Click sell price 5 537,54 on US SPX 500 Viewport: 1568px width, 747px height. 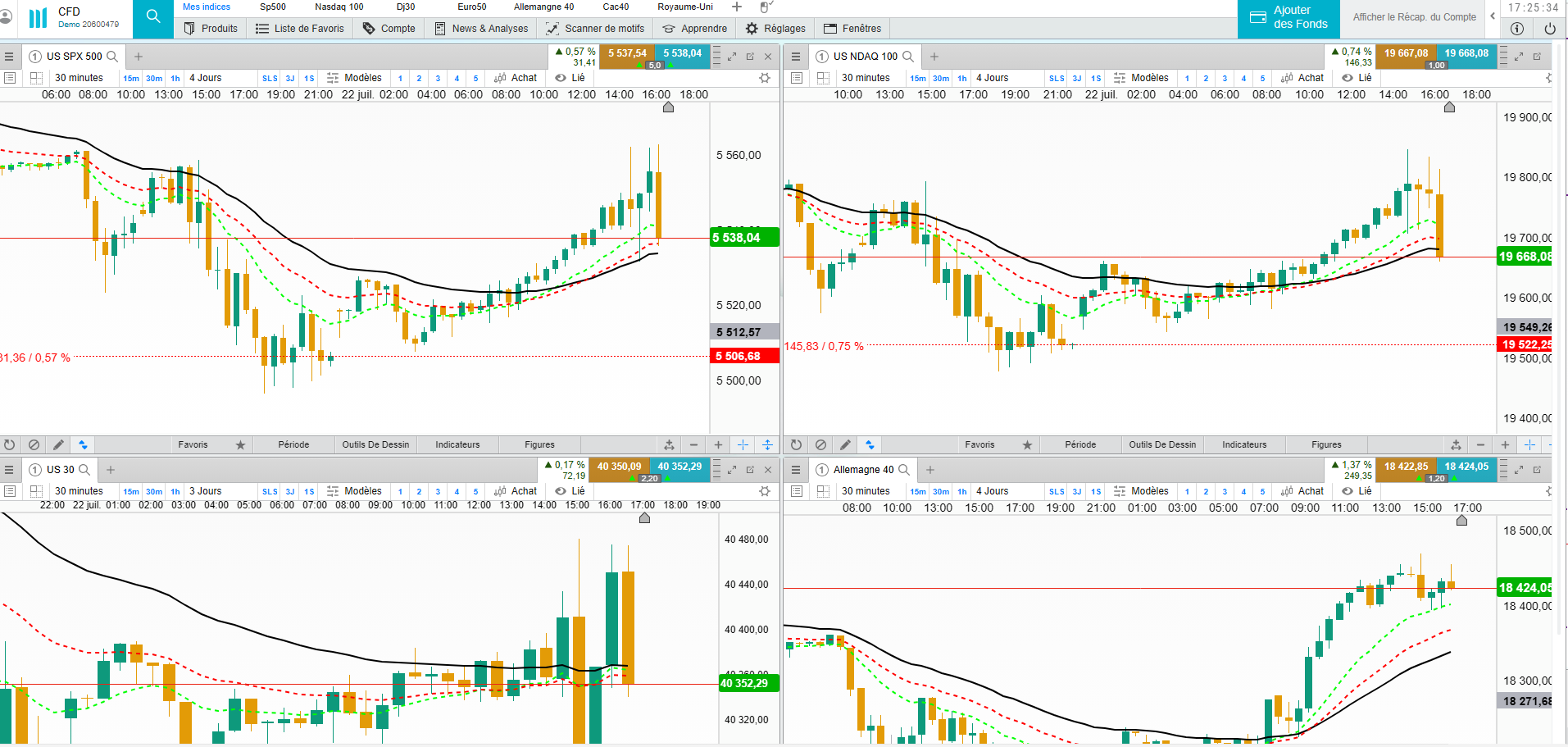click(627, 54)
